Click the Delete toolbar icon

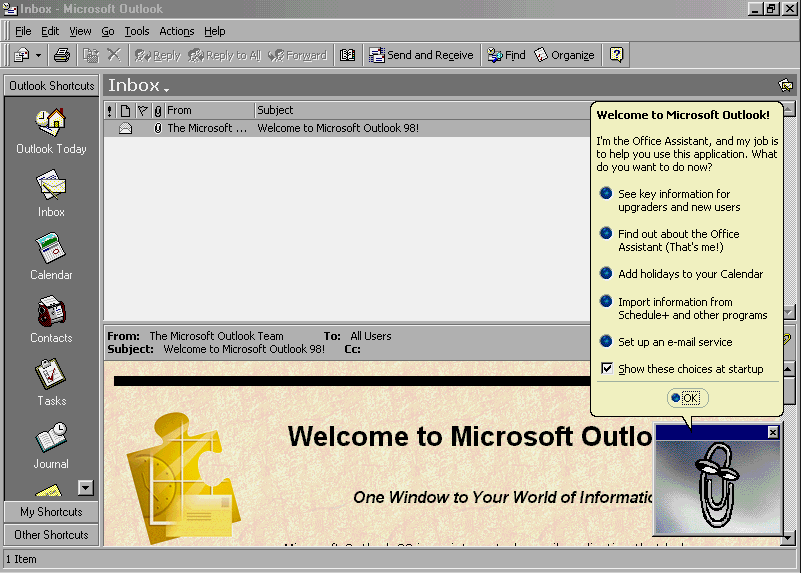114,55
